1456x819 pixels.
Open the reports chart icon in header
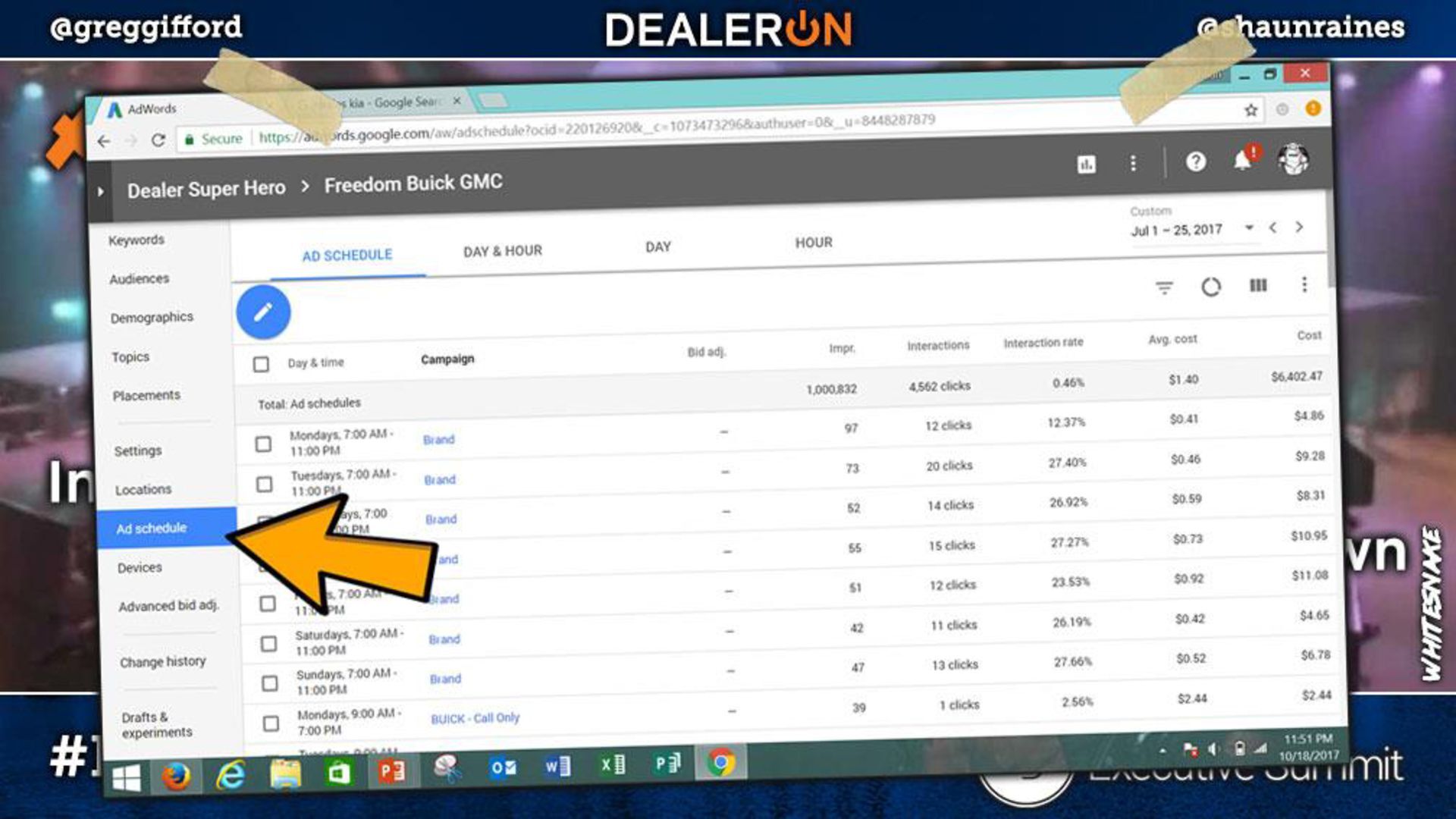pyautogui.click(x=1086, y=164)
